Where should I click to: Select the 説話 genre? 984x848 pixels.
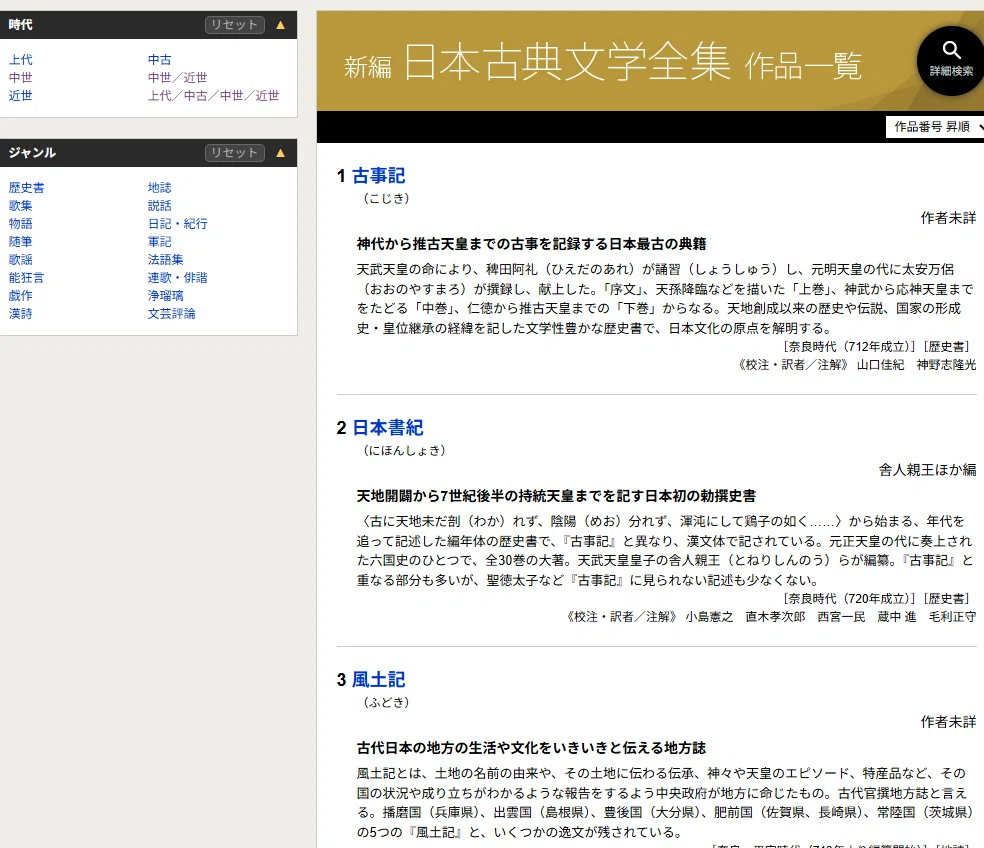click(159, 205)
